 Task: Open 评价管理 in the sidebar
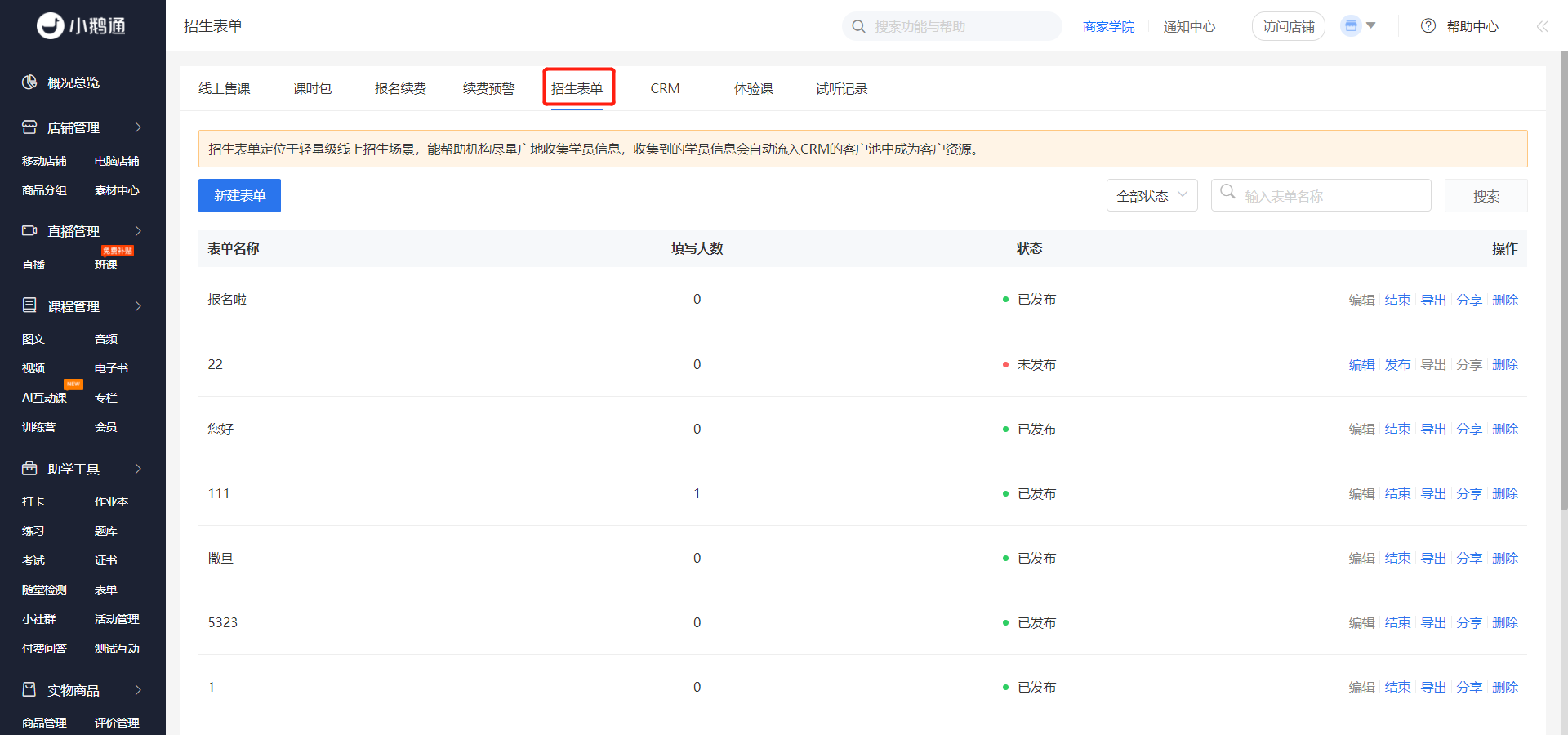[117, 723]
